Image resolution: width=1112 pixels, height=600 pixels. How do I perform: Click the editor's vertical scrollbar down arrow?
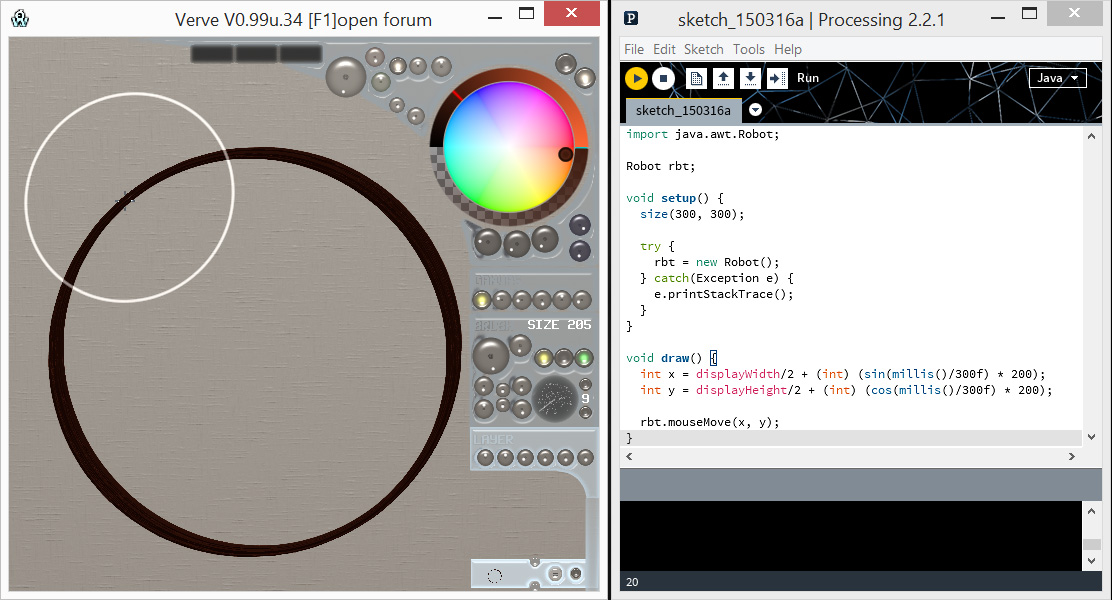1091,437
